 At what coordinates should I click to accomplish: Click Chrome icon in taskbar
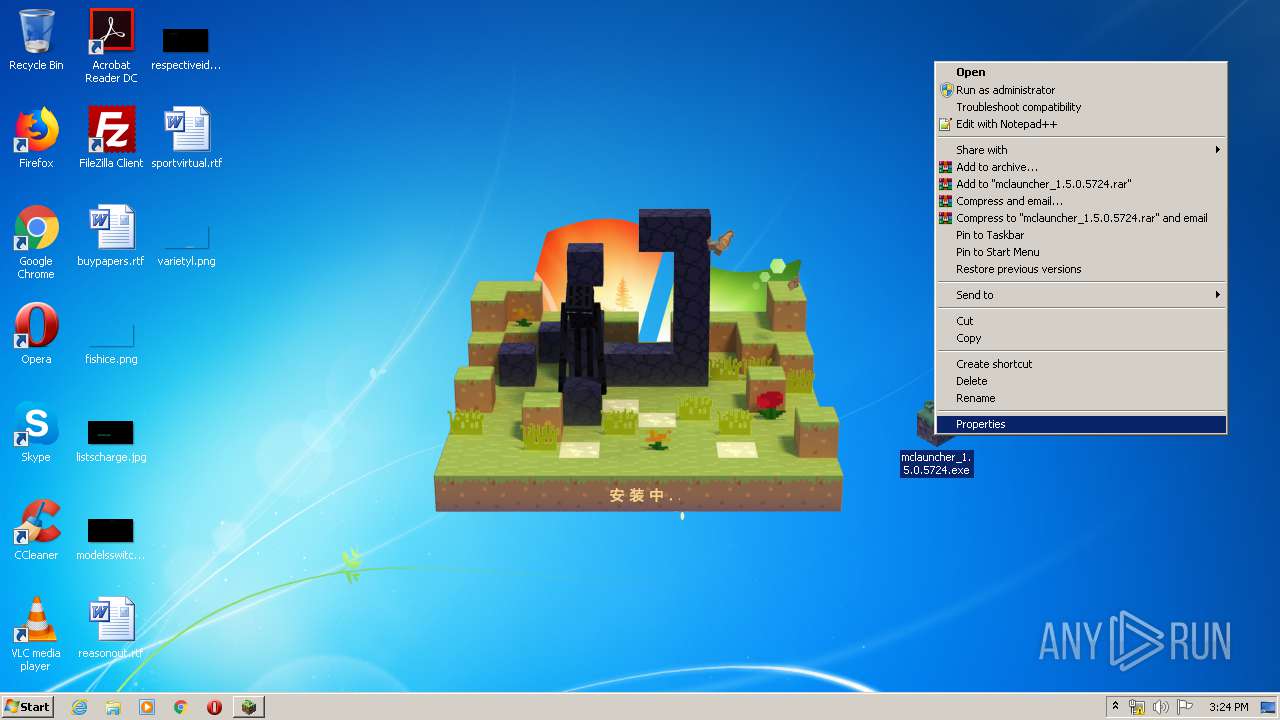tap(181, 707)
